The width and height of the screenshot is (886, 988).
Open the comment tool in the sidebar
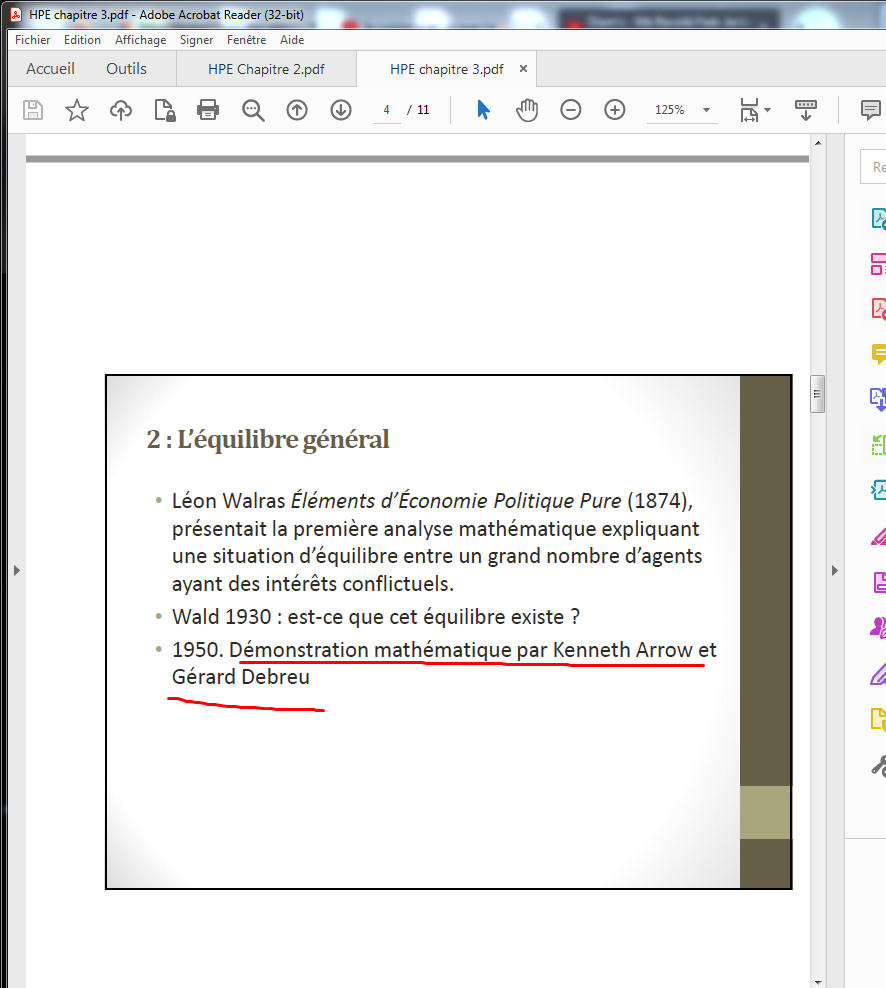pos(878,354)
